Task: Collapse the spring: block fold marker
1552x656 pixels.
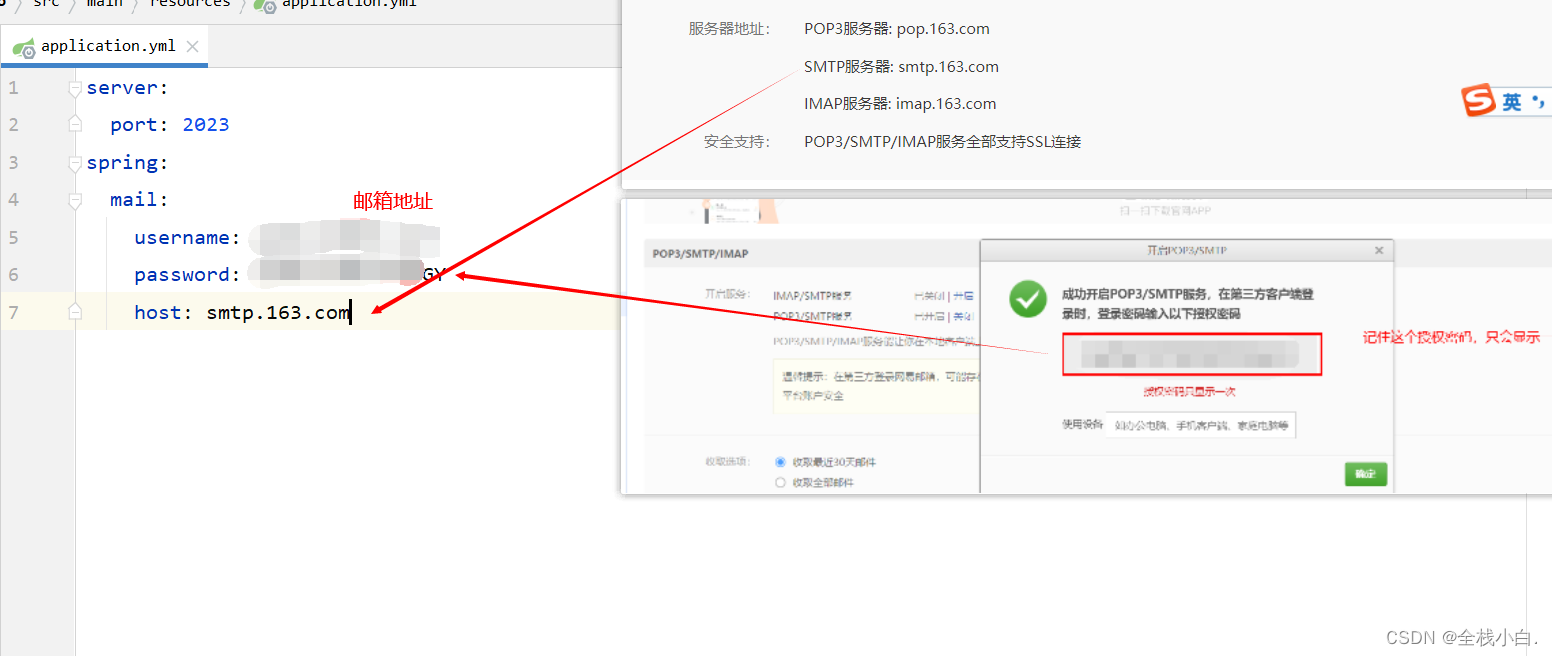Action: (75, 163)
